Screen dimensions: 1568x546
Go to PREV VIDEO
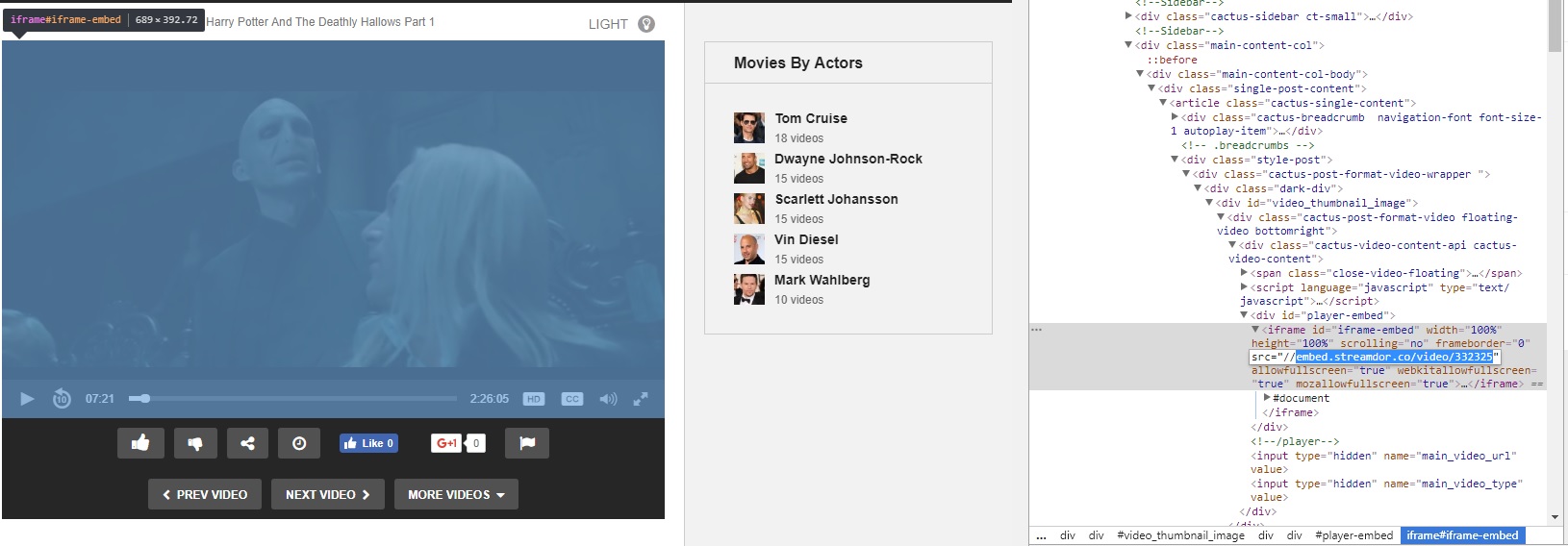pos(205,494)
